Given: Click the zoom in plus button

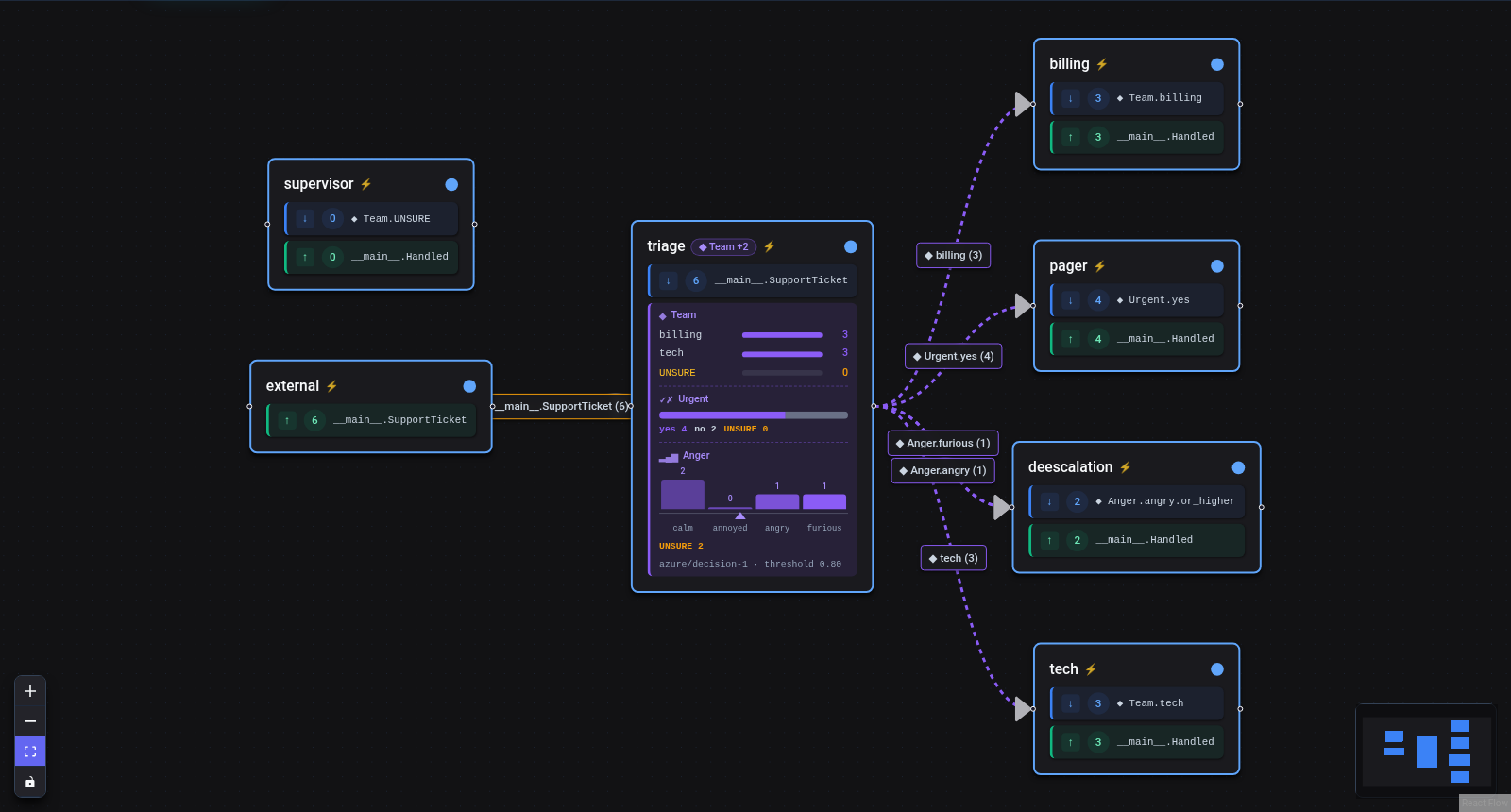Looking at the screenshot, I should pos(30,691).
